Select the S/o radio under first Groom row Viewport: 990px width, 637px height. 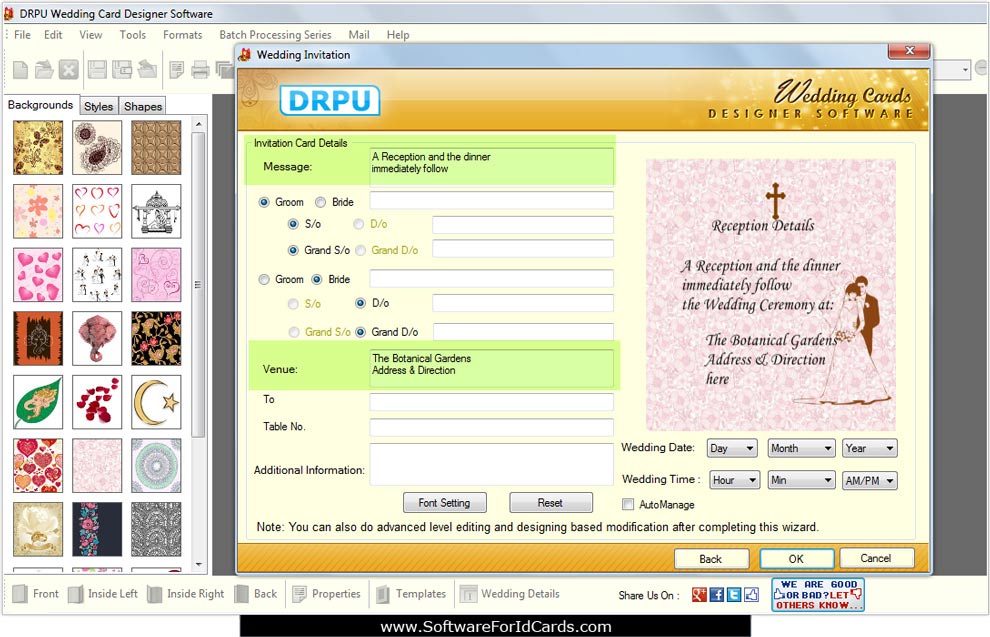tap(293, 224)
